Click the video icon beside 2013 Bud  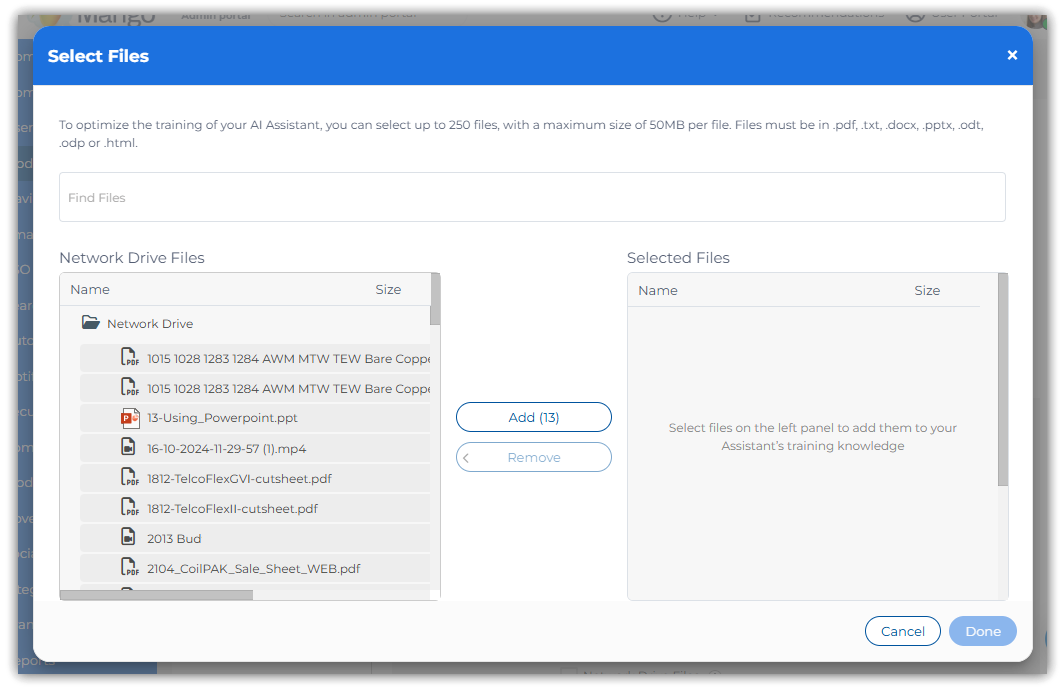[129, 538]
